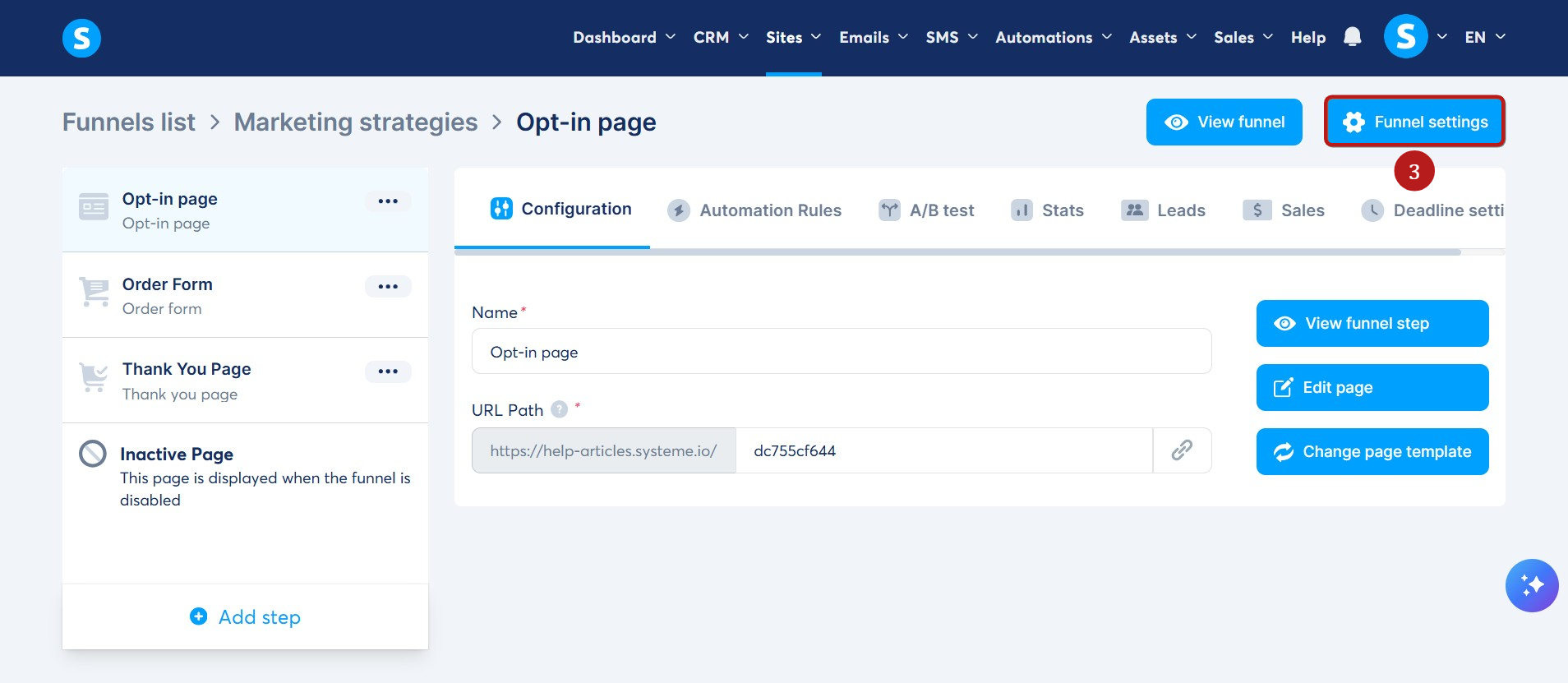The image size is (1568, 683).
Task: Open options for Order Form step
Action: coord(388,287)
